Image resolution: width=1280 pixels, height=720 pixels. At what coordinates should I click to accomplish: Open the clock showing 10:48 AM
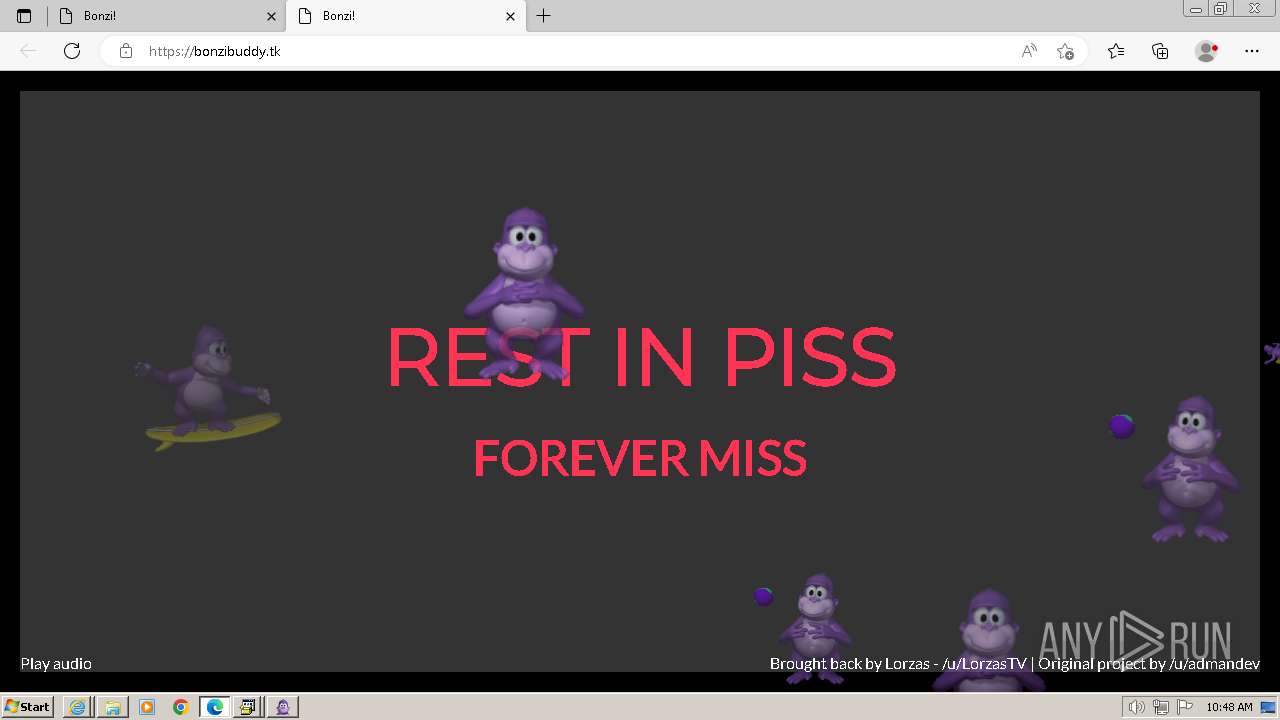coord(1229,707)
